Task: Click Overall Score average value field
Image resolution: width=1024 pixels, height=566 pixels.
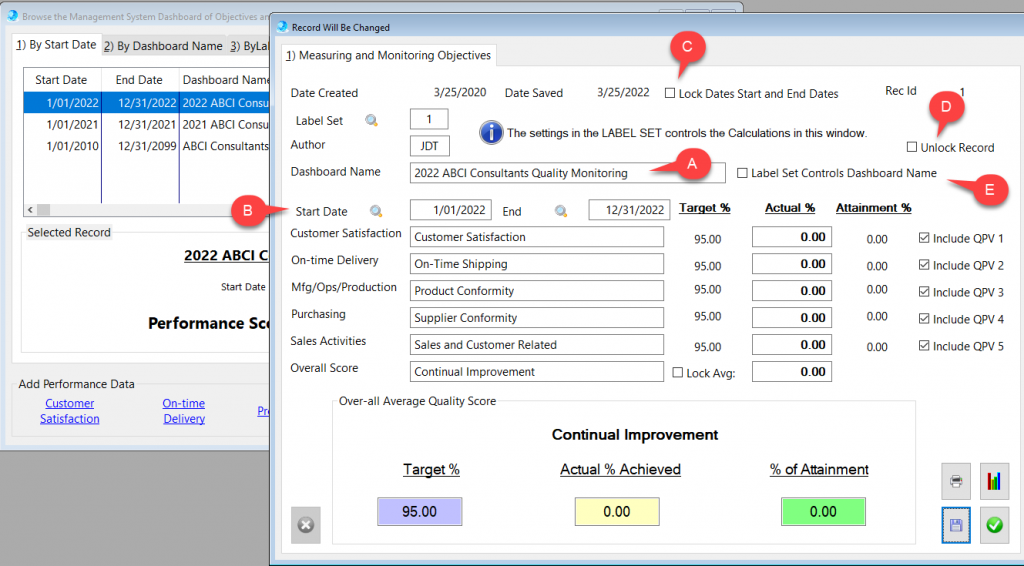Action: click(792, 371)
